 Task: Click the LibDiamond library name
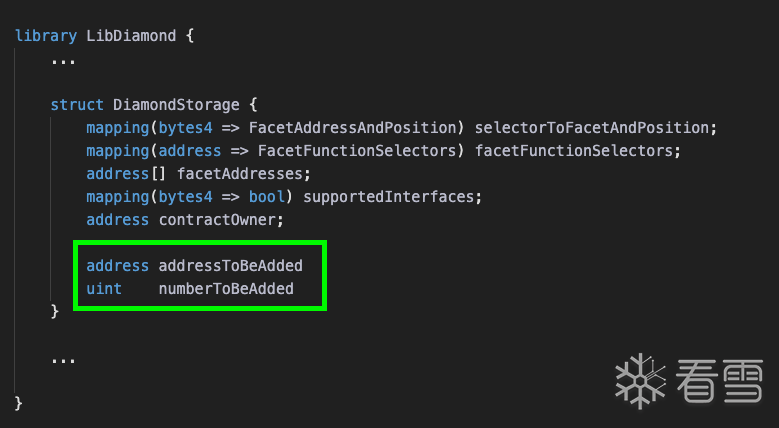pyautogui.click(x=126, y=36)
